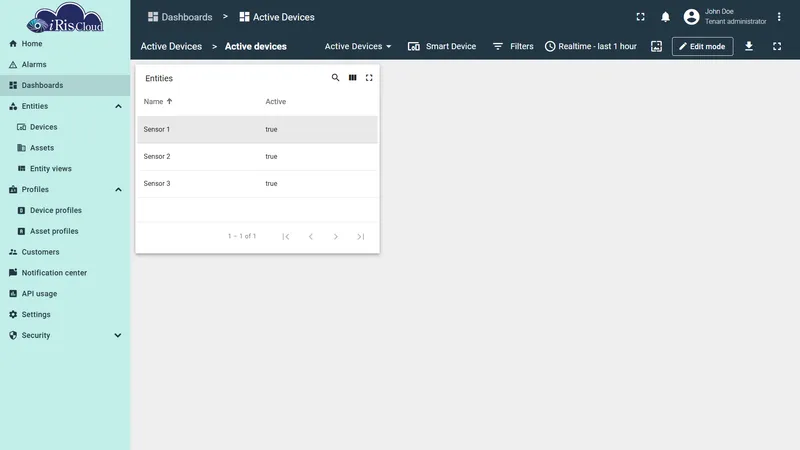Viewport: 800px width, 450px height.
Task: Expand dashboard fullscreen icon right of download
Action: (777, 46)
